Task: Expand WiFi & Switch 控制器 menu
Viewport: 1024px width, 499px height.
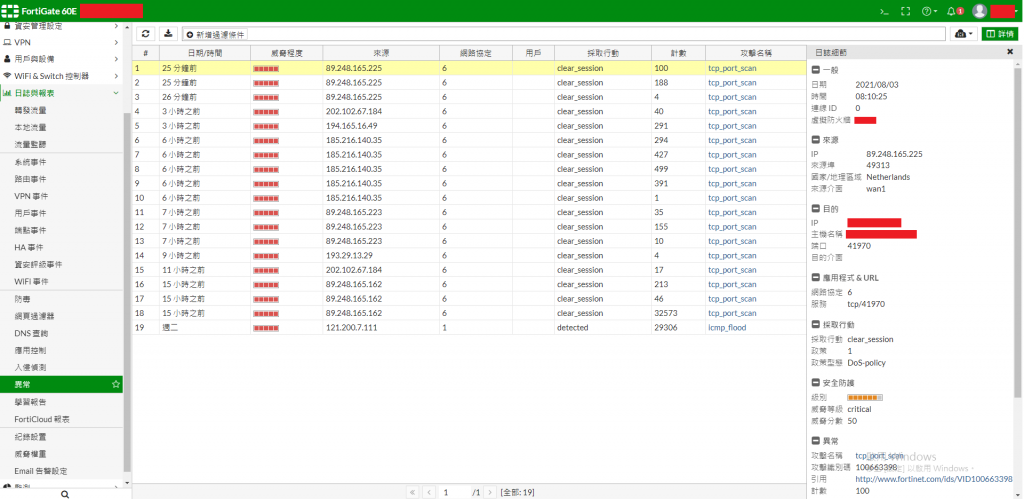Action: click(61, 76)
